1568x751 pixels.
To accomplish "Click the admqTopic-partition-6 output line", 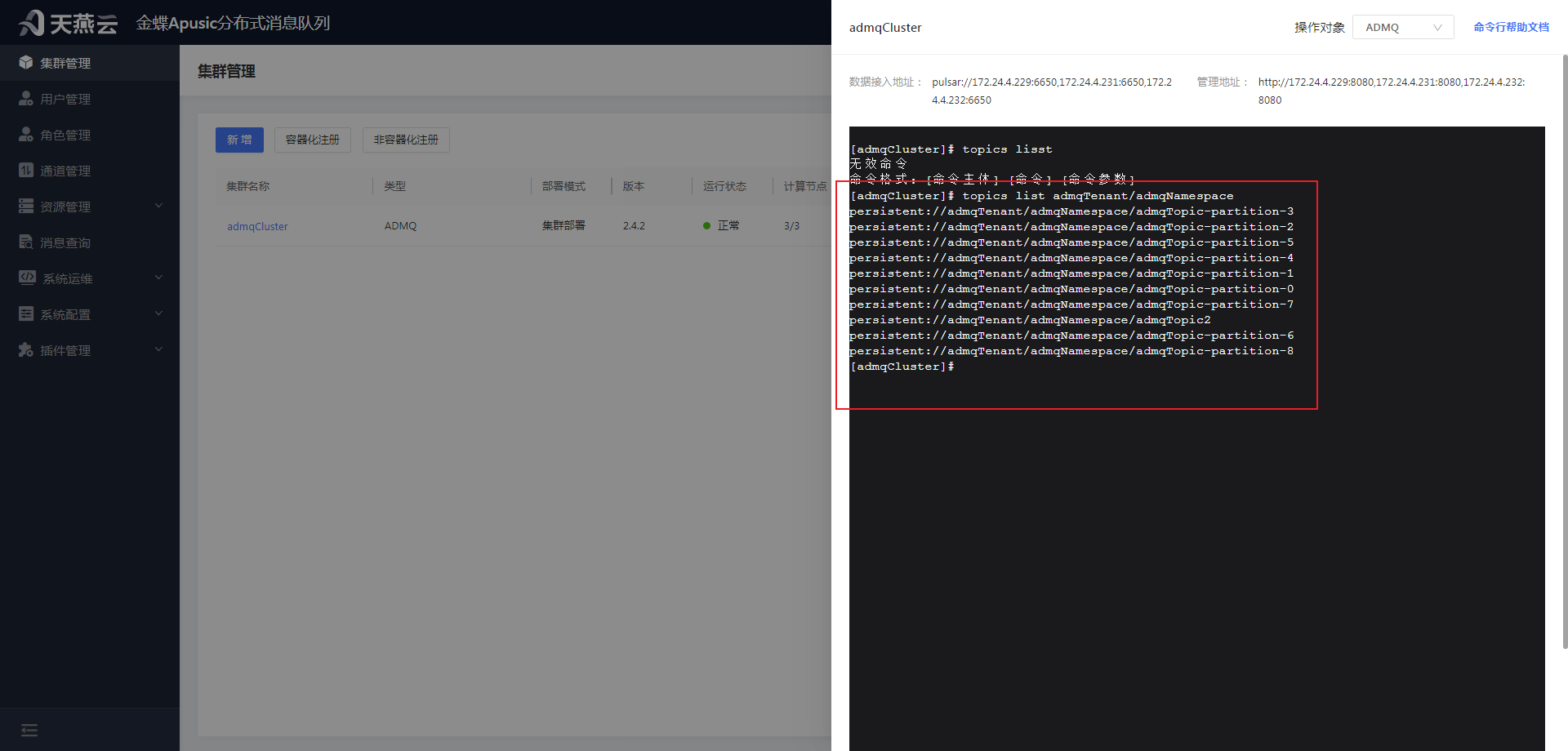I will 1071,336.
